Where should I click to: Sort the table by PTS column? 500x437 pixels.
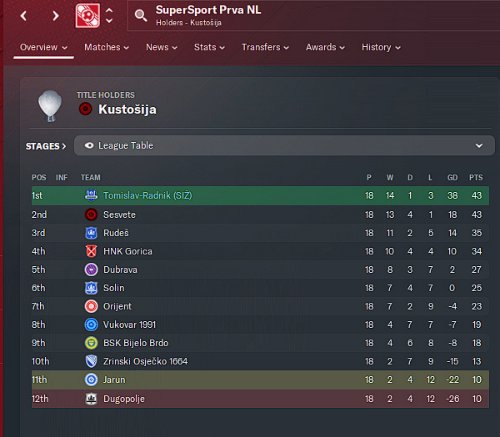coord(476,177)
